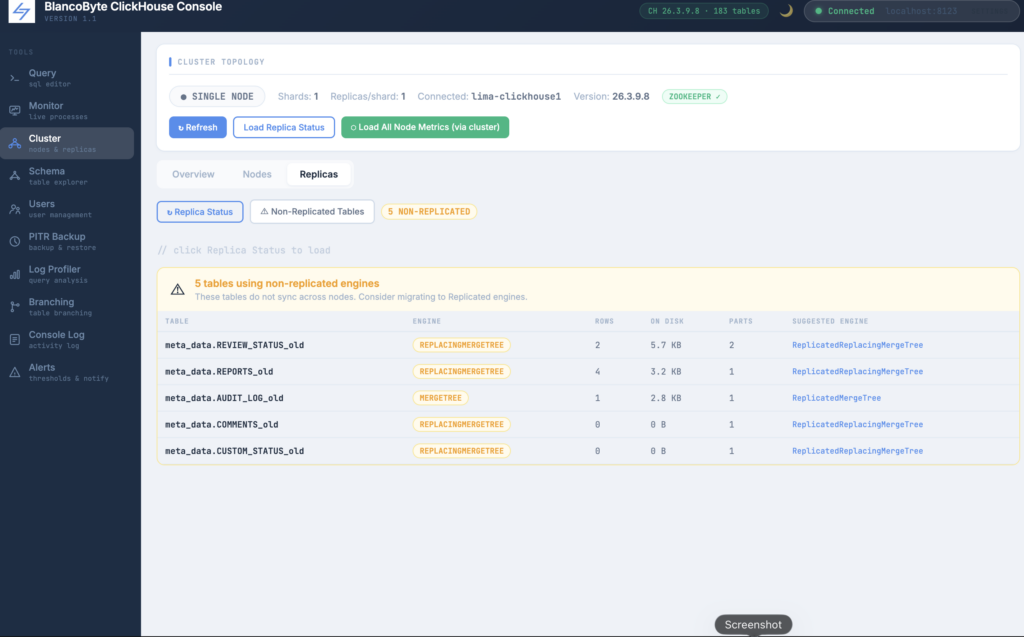Click ReplicatedReplacingMergeTree suggestion for REVIEW_STATUS_old
This screenshot has width=1024, height=637.
point(857,345)
